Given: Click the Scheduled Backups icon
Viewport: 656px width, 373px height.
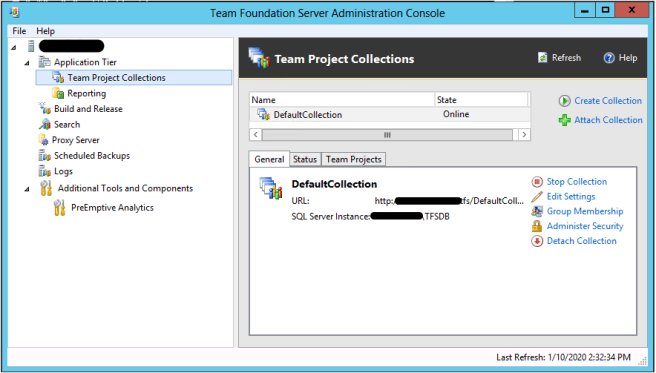Looking at the screenshot, I should [44, 156].
